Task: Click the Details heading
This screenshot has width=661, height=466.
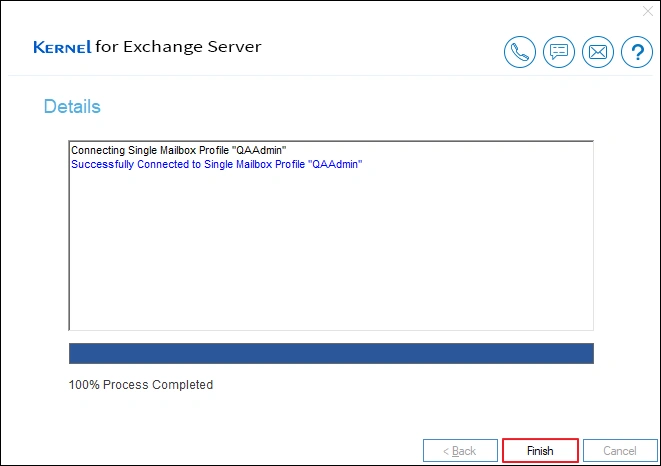Action: tap(72, 106)
